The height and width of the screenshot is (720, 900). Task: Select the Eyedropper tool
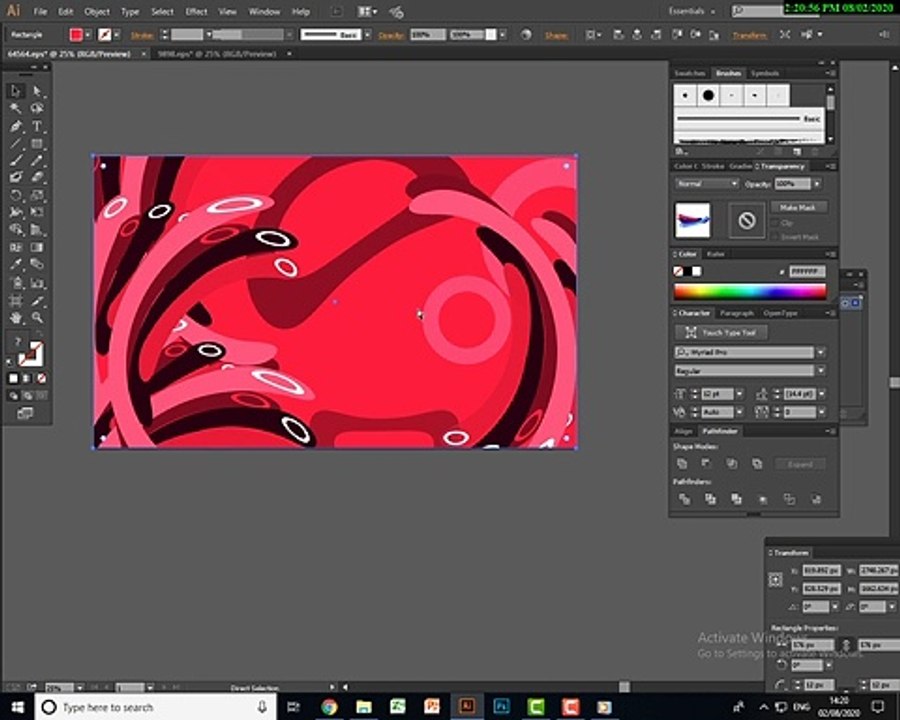[x=15, y=265]
